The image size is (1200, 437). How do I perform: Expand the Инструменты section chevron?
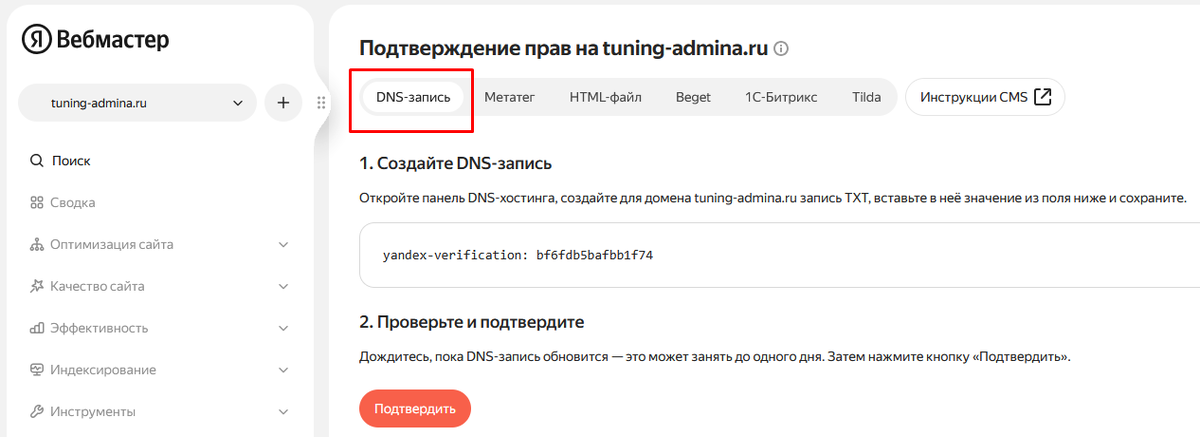[x=283, y=412]
